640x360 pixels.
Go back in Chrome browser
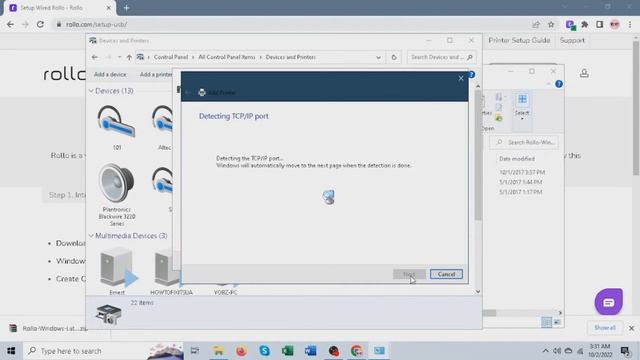click(11, 24)
